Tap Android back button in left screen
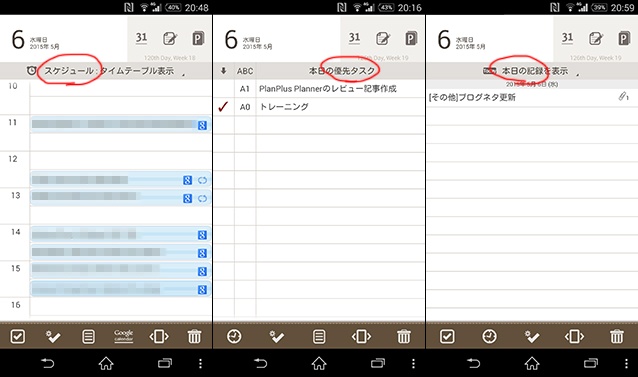The image size is (638, 377). 47,363
